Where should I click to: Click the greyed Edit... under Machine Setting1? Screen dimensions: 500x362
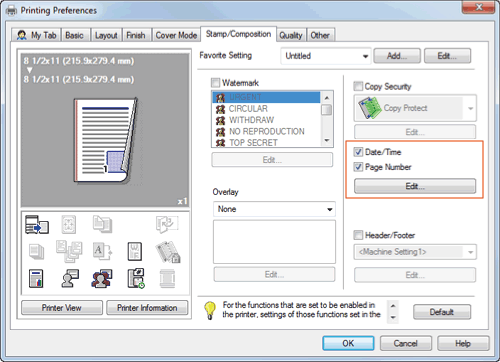pyautogui.click(x=415, y=275)
